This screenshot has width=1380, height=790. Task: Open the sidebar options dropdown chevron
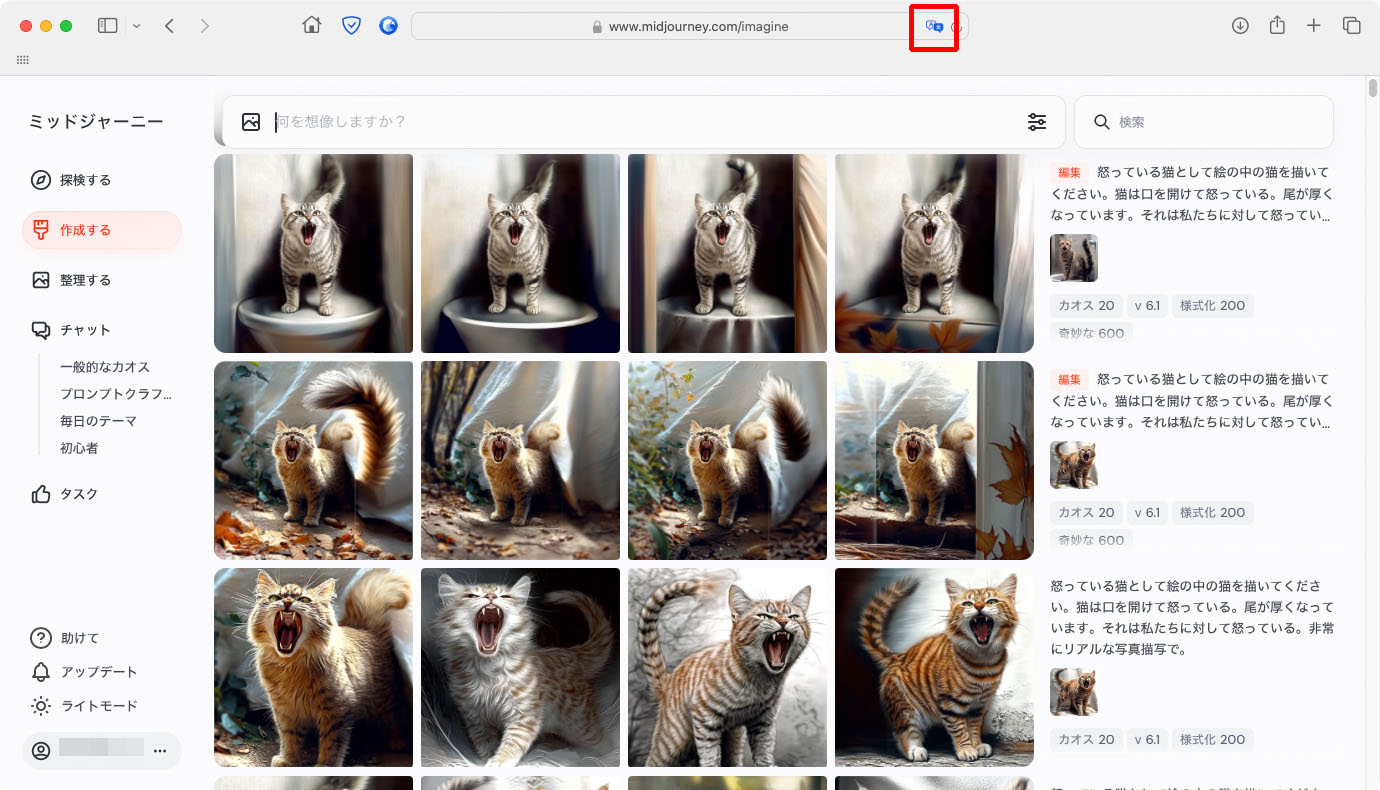click(x=137, y=26)
